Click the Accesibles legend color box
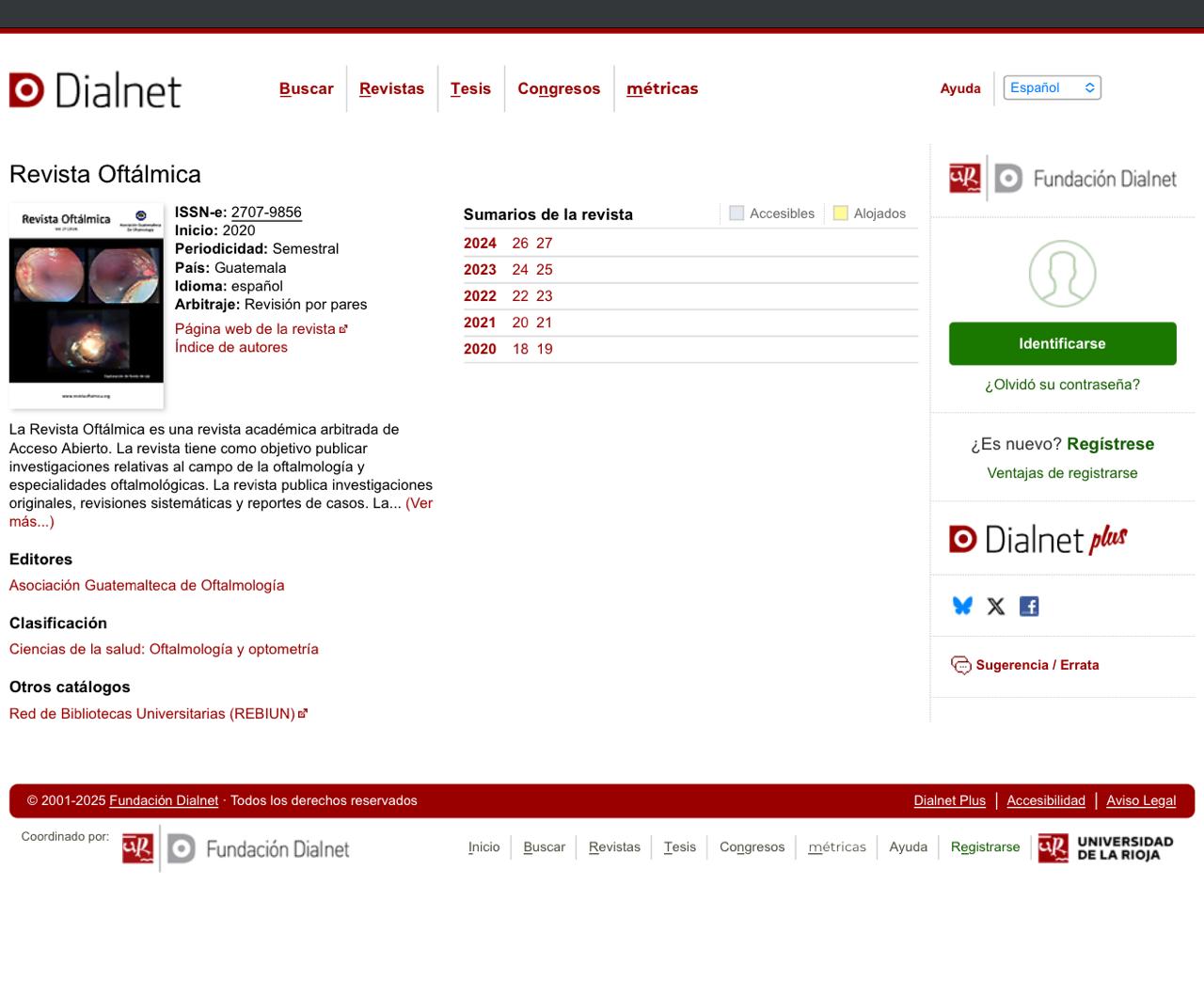 pyautogui.click(x=737, y=213)
